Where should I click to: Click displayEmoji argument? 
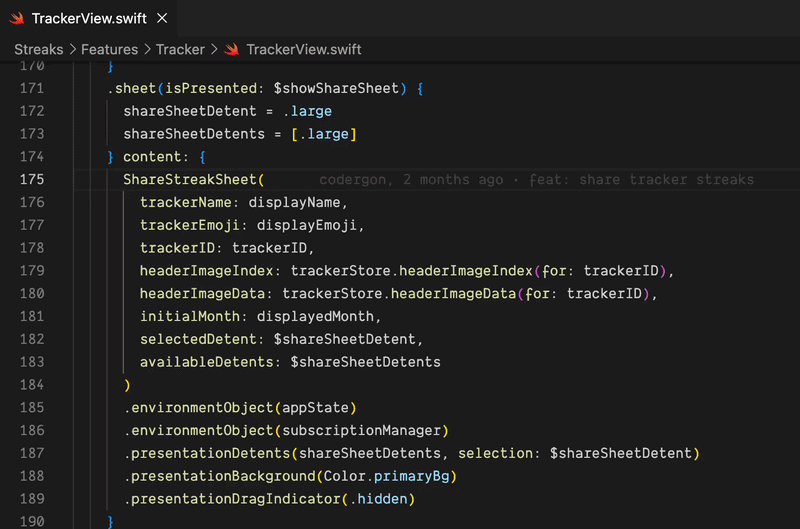307,225
